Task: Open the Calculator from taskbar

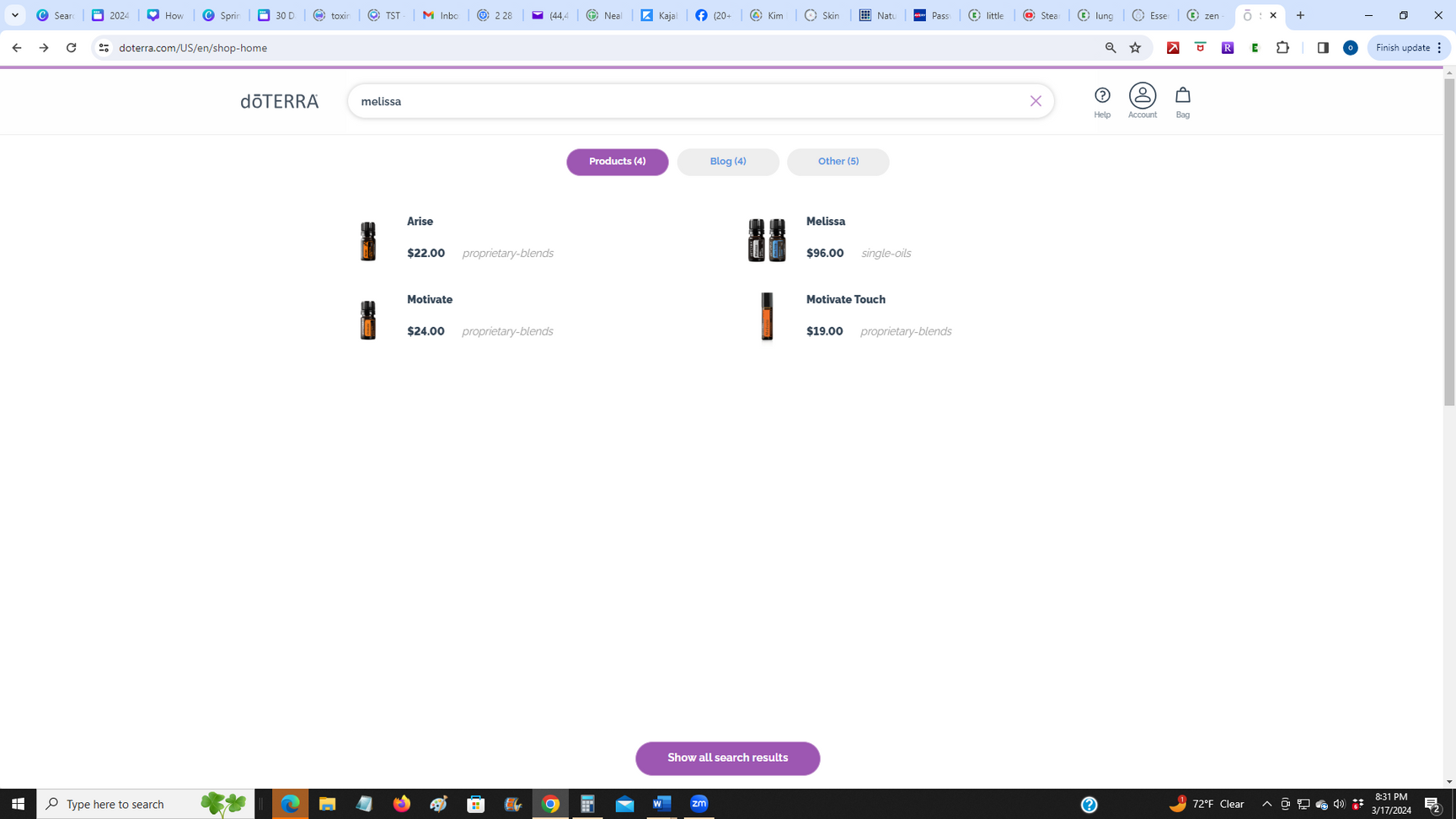Action: coord(587,804)
